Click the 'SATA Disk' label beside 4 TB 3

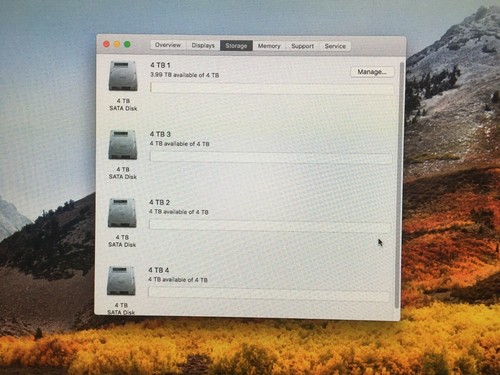point(123,177)
